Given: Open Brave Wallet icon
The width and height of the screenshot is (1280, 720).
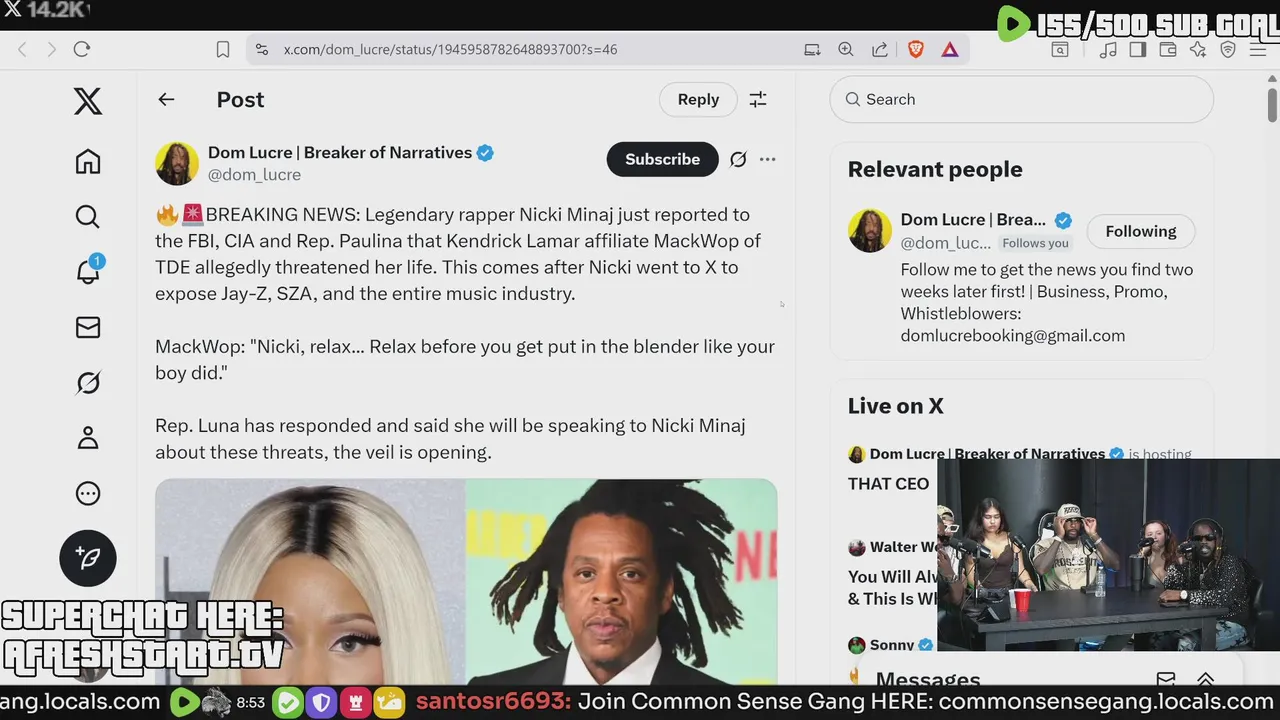Looking at the screenshot, I should [1167, 49].
